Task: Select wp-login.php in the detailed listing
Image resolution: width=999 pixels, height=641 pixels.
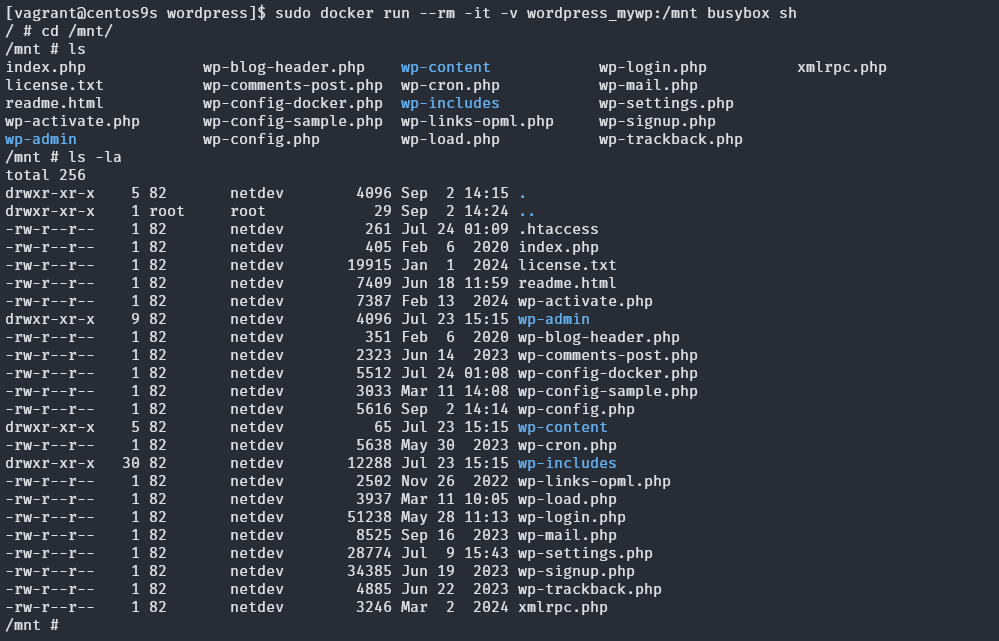Action: click(571, 517)
